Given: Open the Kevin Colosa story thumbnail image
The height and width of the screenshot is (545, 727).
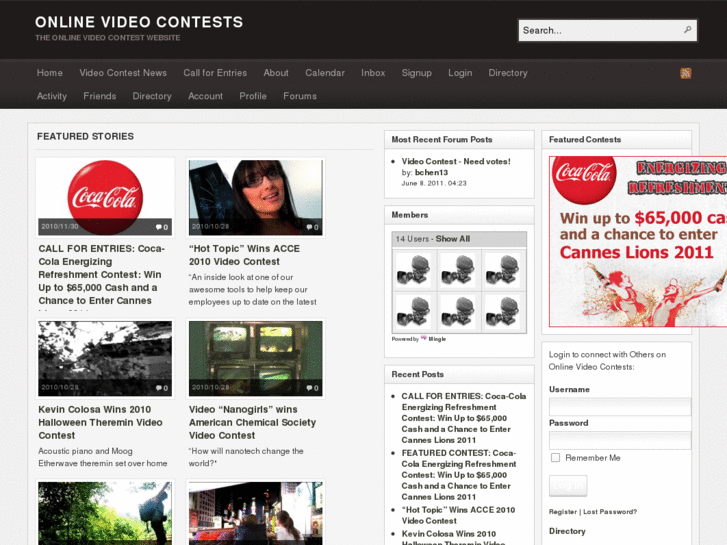Looking at the screenshot, I should tap(105, 359).
